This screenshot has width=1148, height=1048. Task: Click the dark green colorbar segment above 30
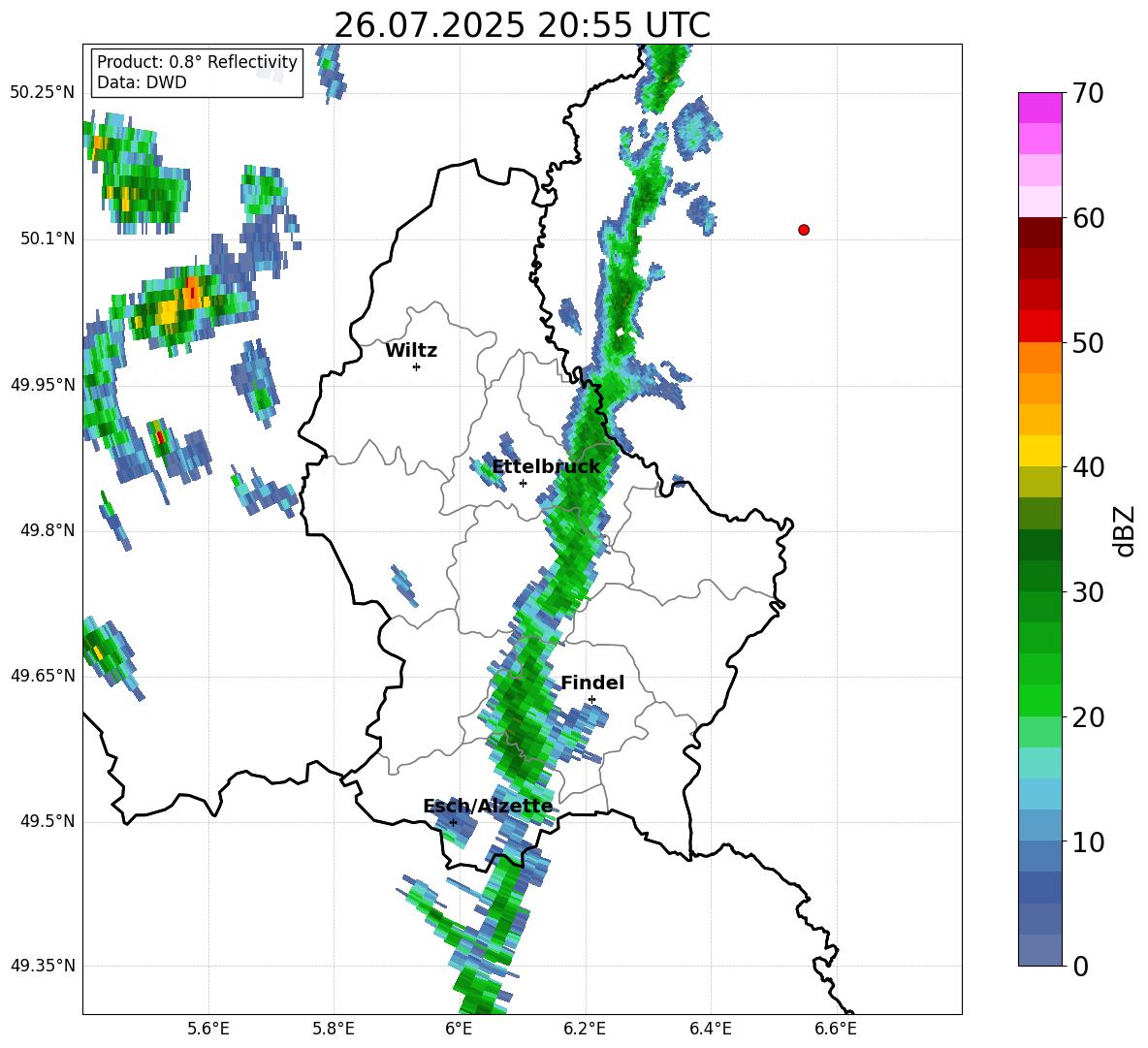(x=1039, y=576)
